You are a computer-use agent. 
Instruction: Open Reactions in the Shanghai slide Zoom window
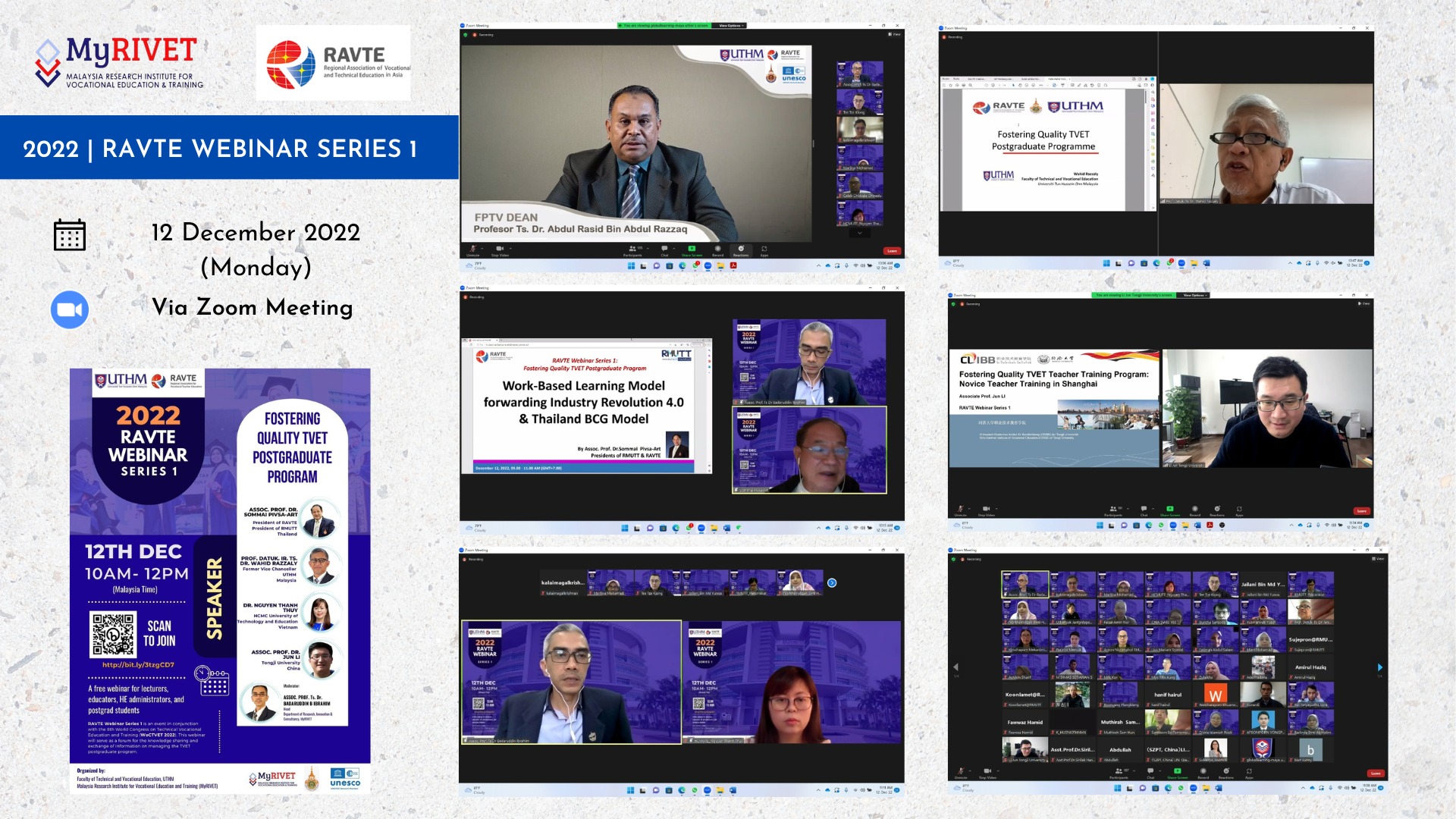(1217, 510)
